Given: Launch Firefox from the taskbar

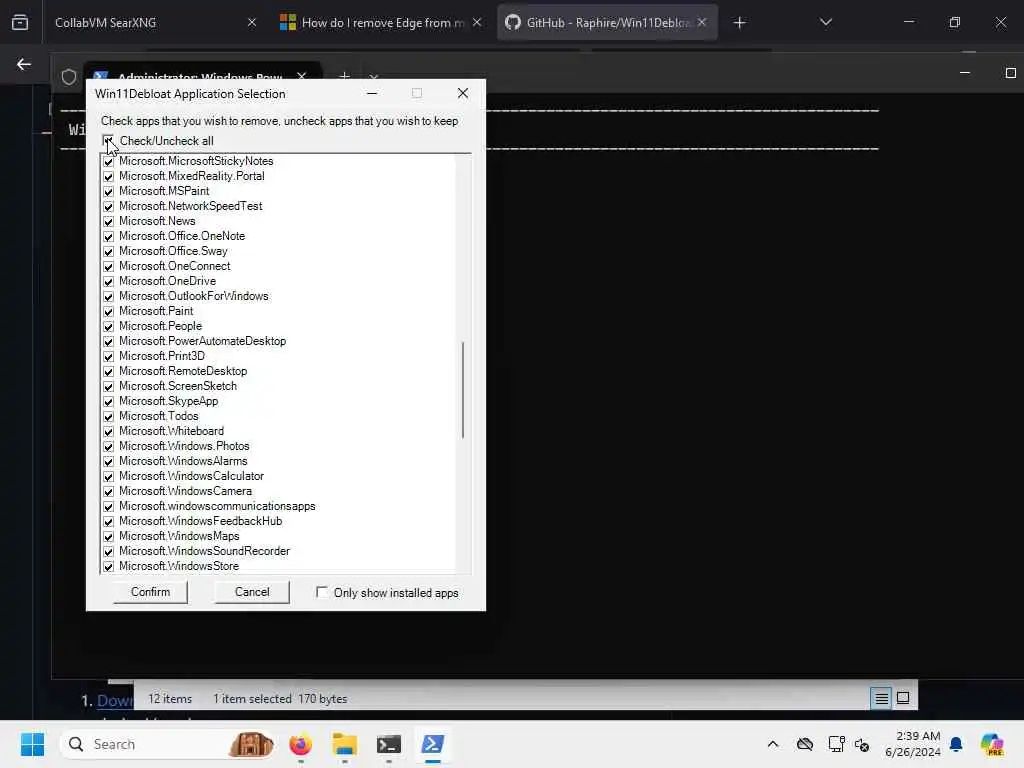Looking at the screenshot, I should pos(300,744).
